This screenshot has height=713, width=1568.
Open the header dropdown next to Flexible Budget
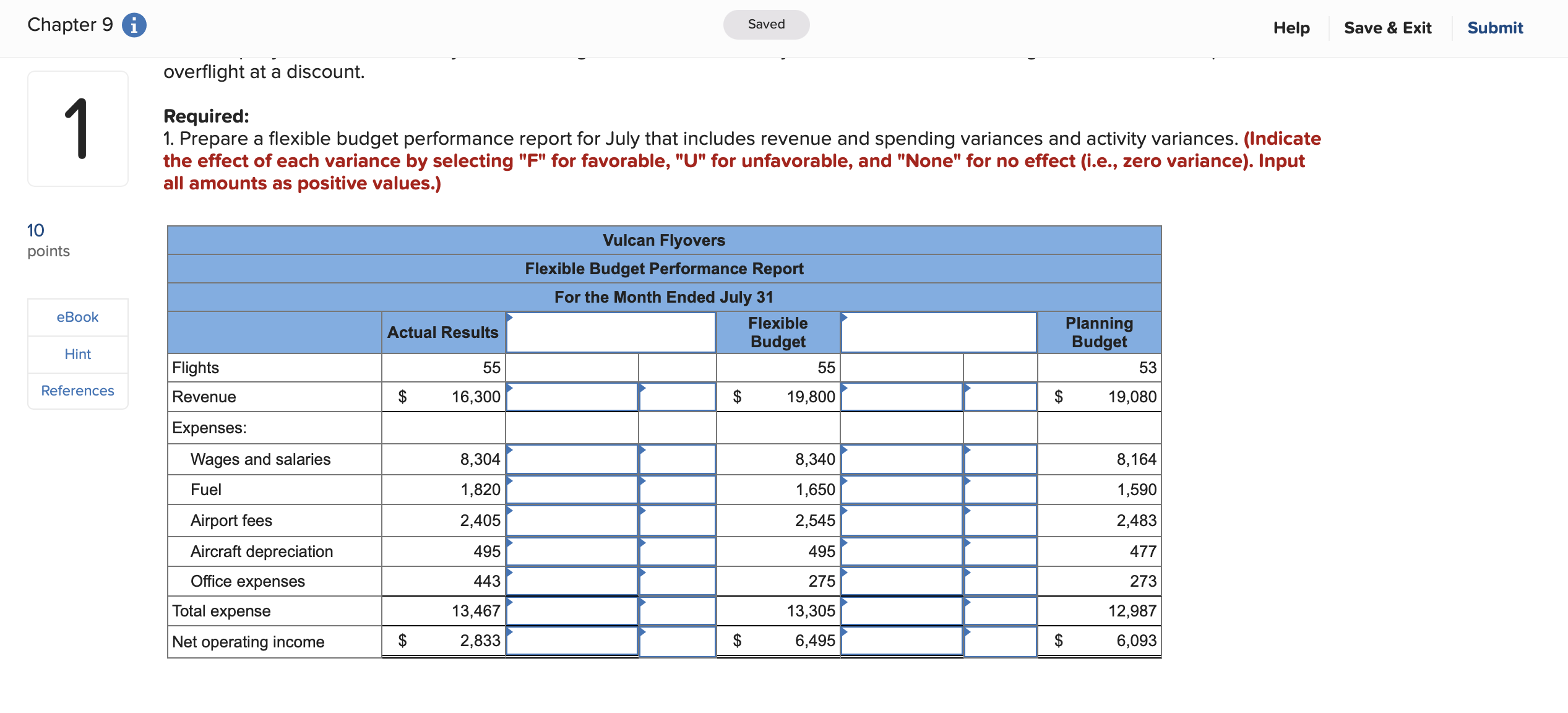tap(938, 333)
